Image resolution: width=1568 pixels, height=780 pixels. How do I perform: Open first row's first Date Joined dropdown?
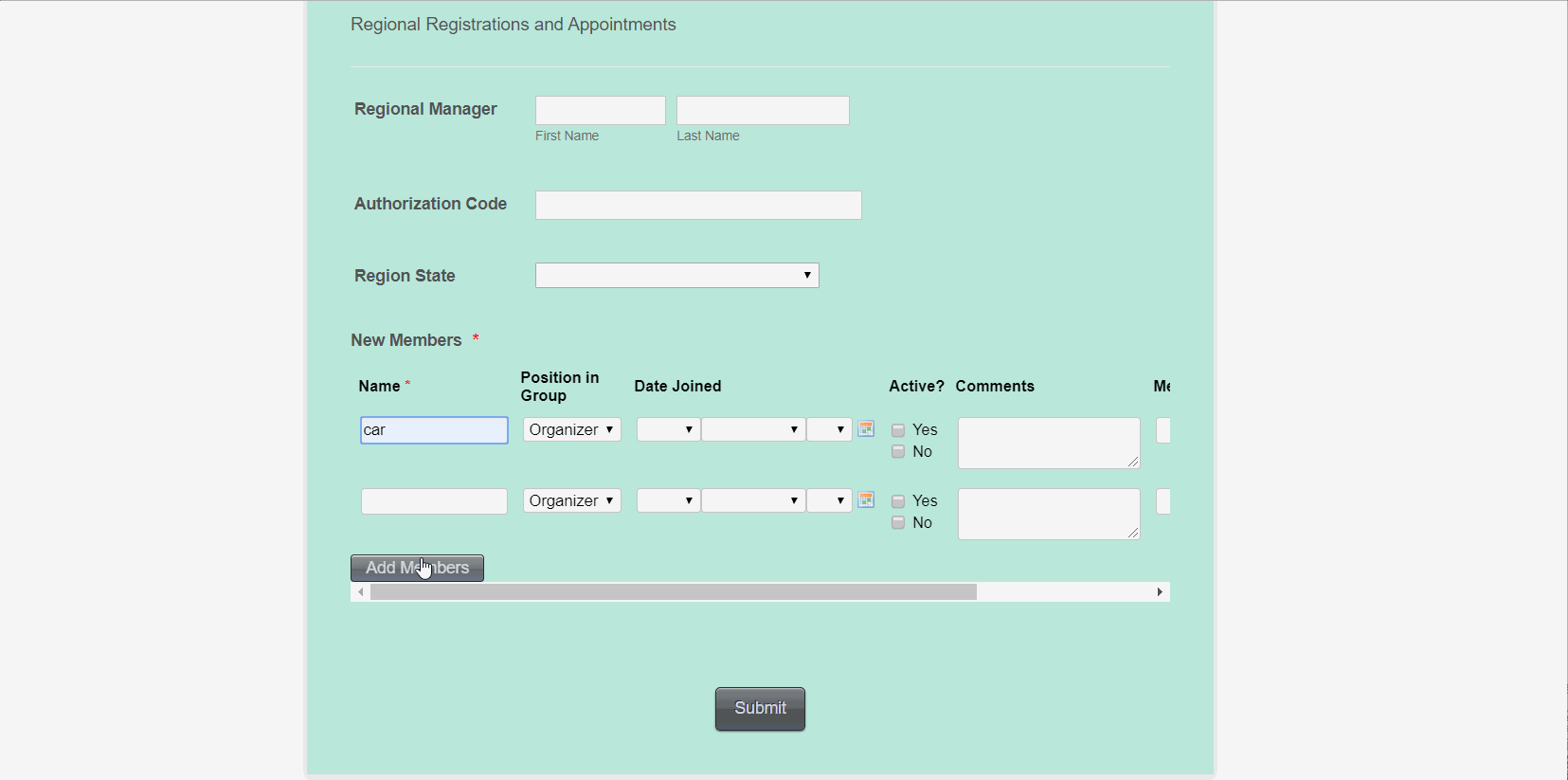[x=668, y=430]
